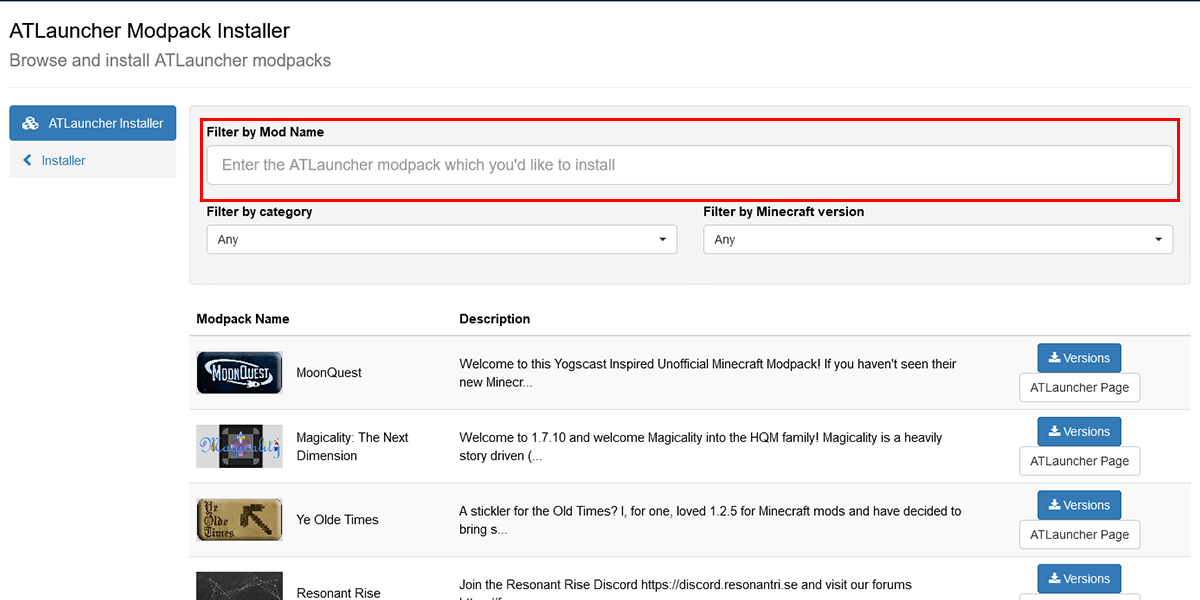This screenshot has width=1200, height=600.
Task: Click the left chevron icon beside Installer
Action: [x=27, y=160]
